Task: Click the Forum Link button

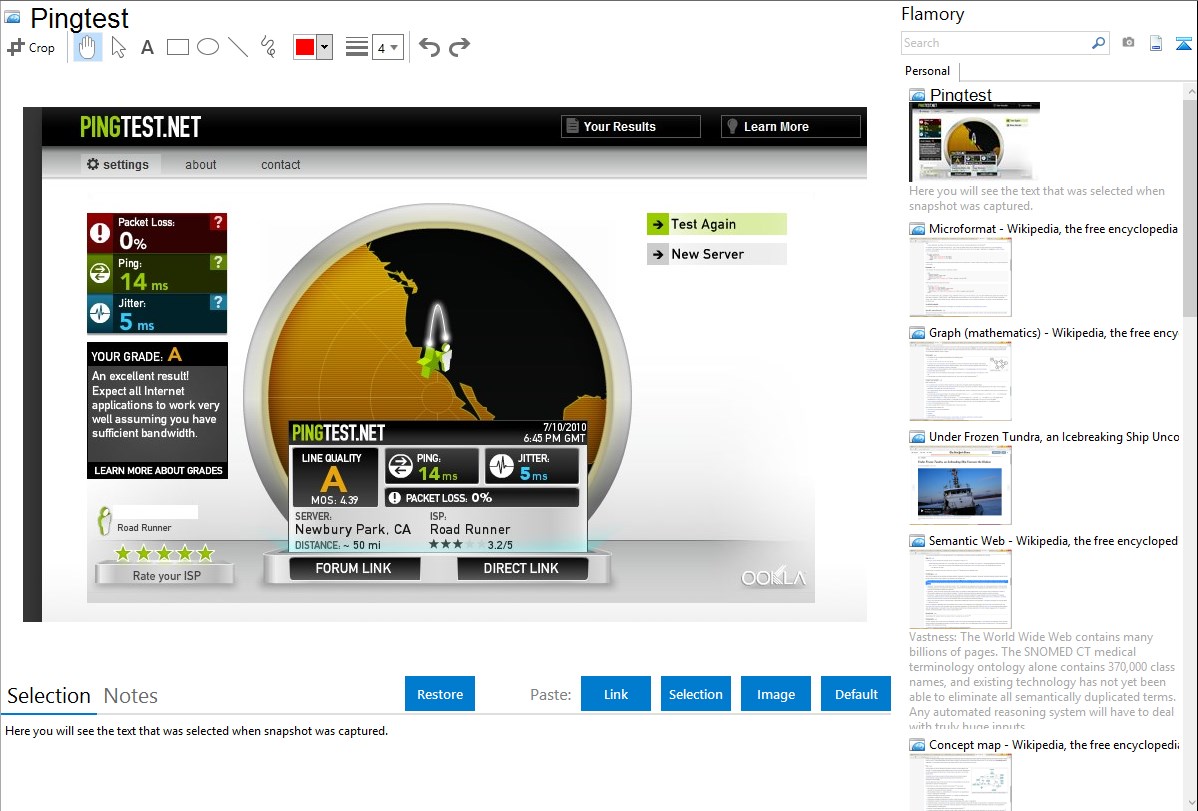Action: (x=354, y=568)
